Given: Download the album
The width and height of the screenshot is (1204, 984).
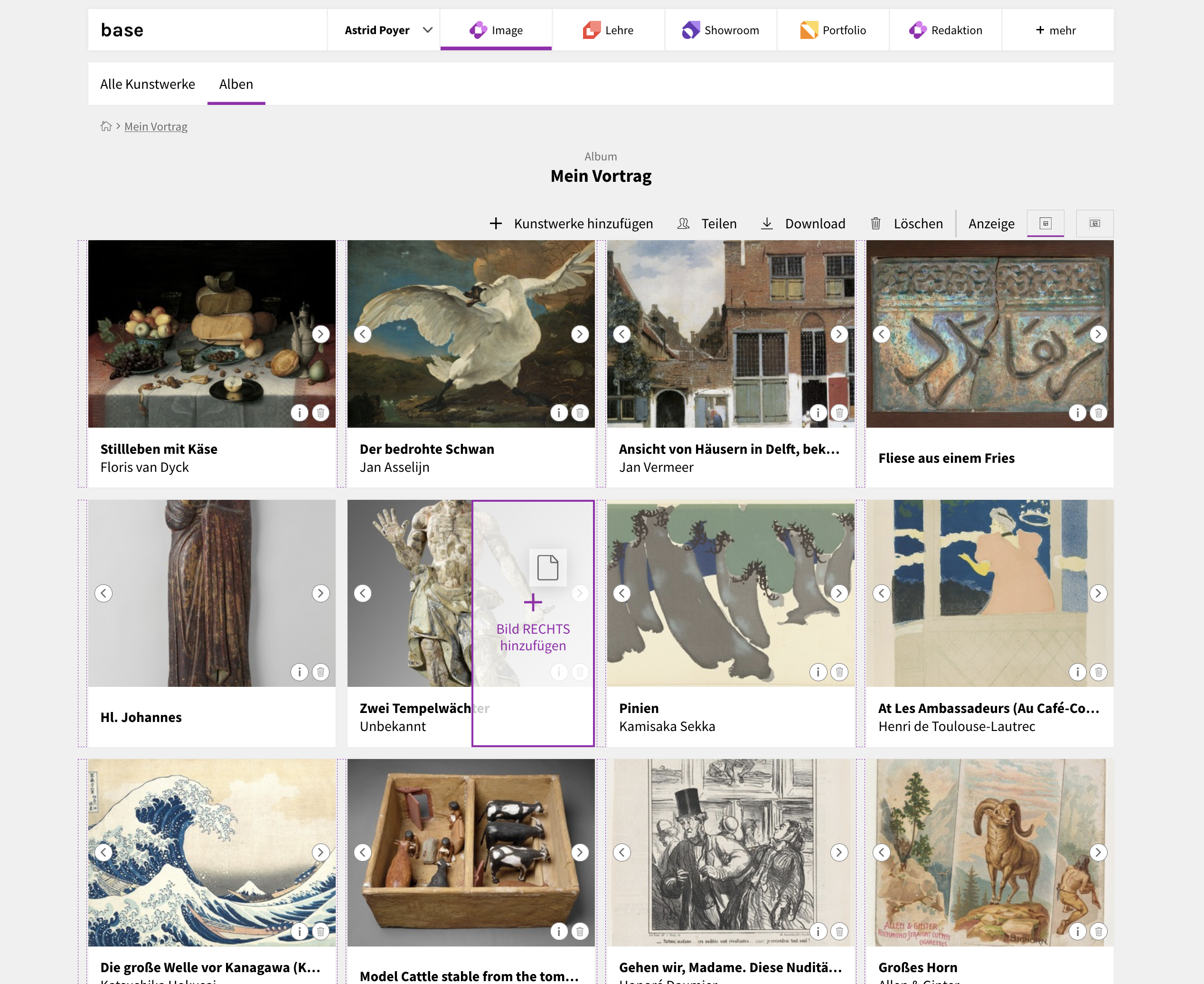Looking at the screenshot, I should tap(803, 223).
